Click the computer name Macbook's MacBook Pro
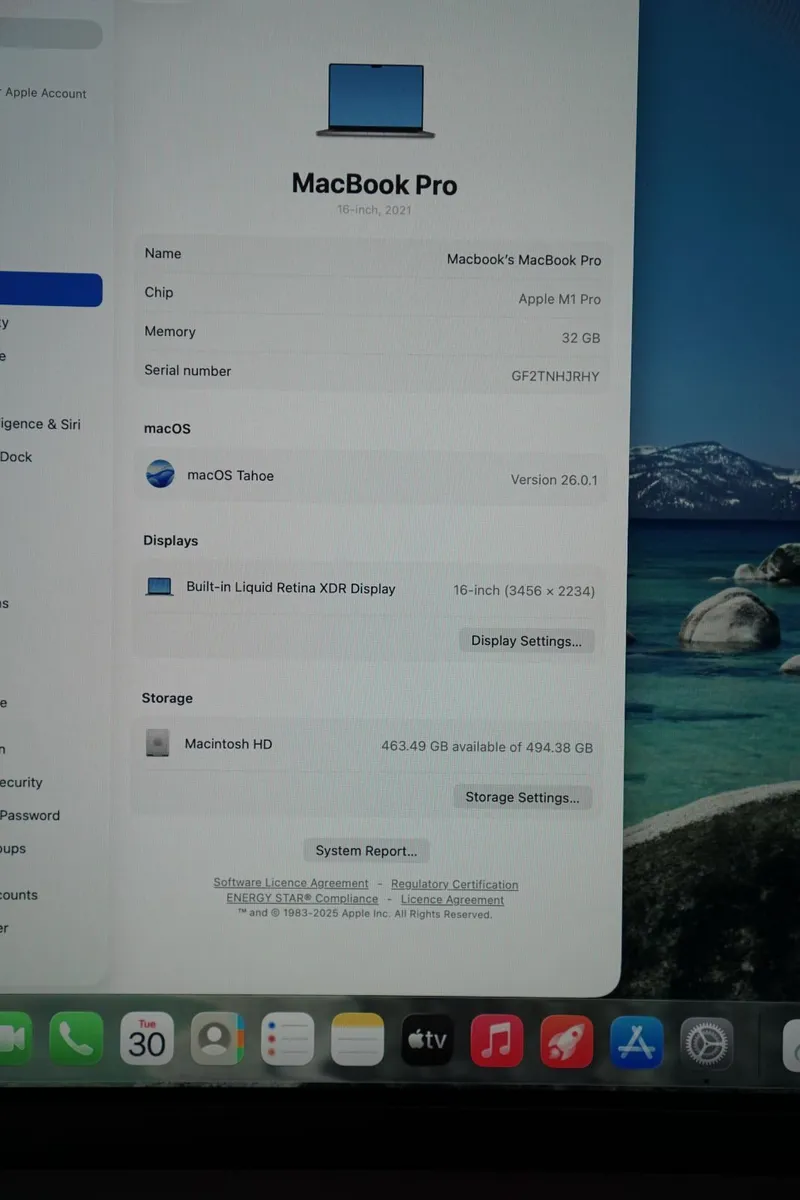The width and height of the screenshot is (800, 1200). (x=524, y=260)
